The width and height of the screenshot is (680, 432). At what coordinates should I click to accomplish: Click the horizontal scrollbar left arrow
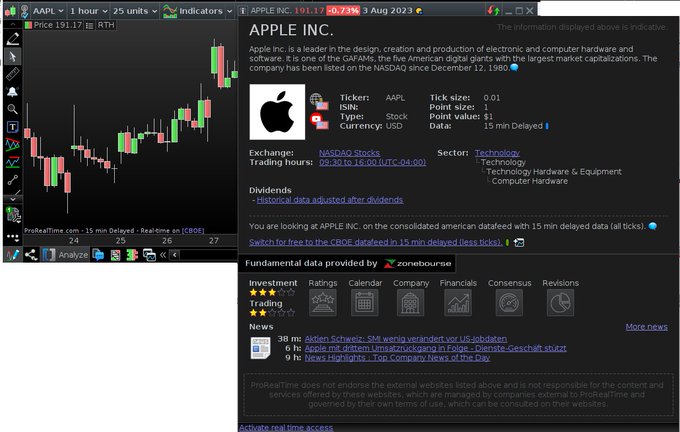[174, 255]
